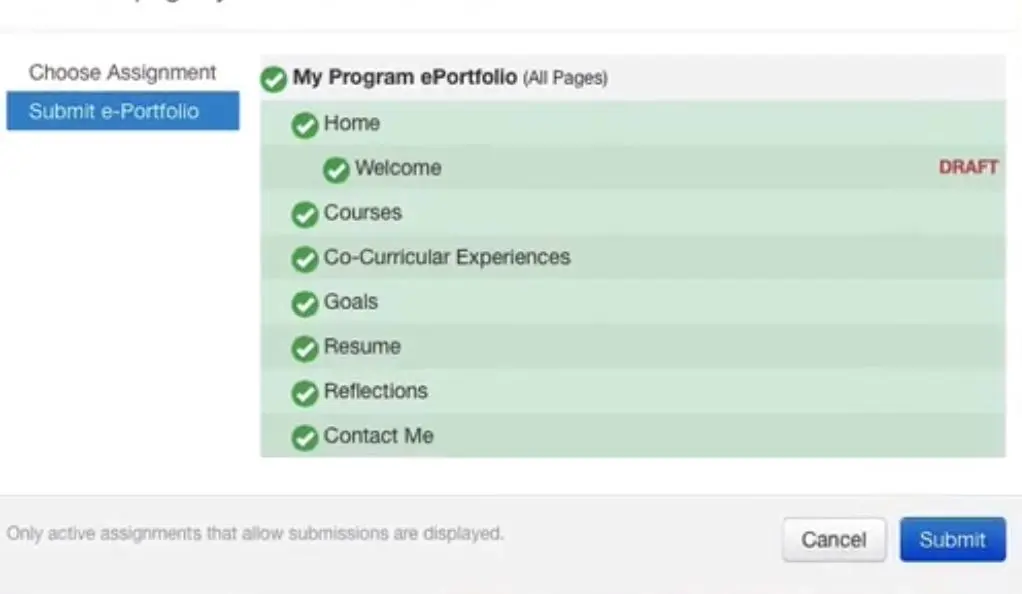Select the Co-Curricular Experiences page label
Viewport: 1022px width, 594px height.
(446, 257)
